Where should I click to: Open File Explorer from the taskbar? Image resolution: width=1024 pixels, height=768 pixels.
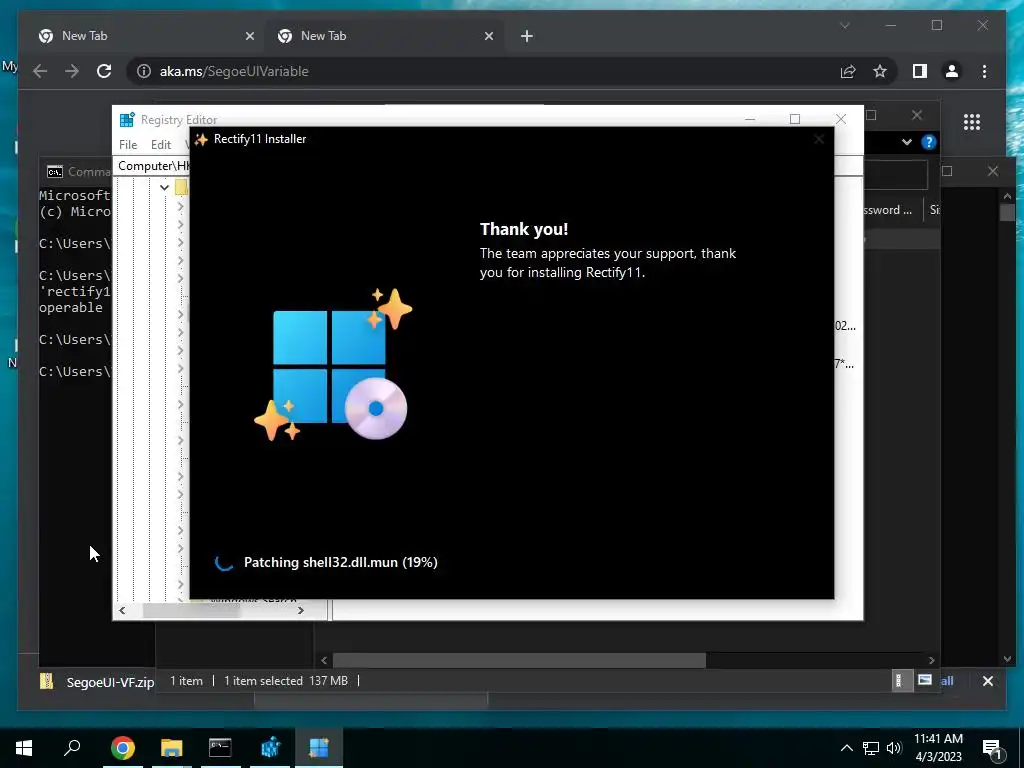click(171, 748)
